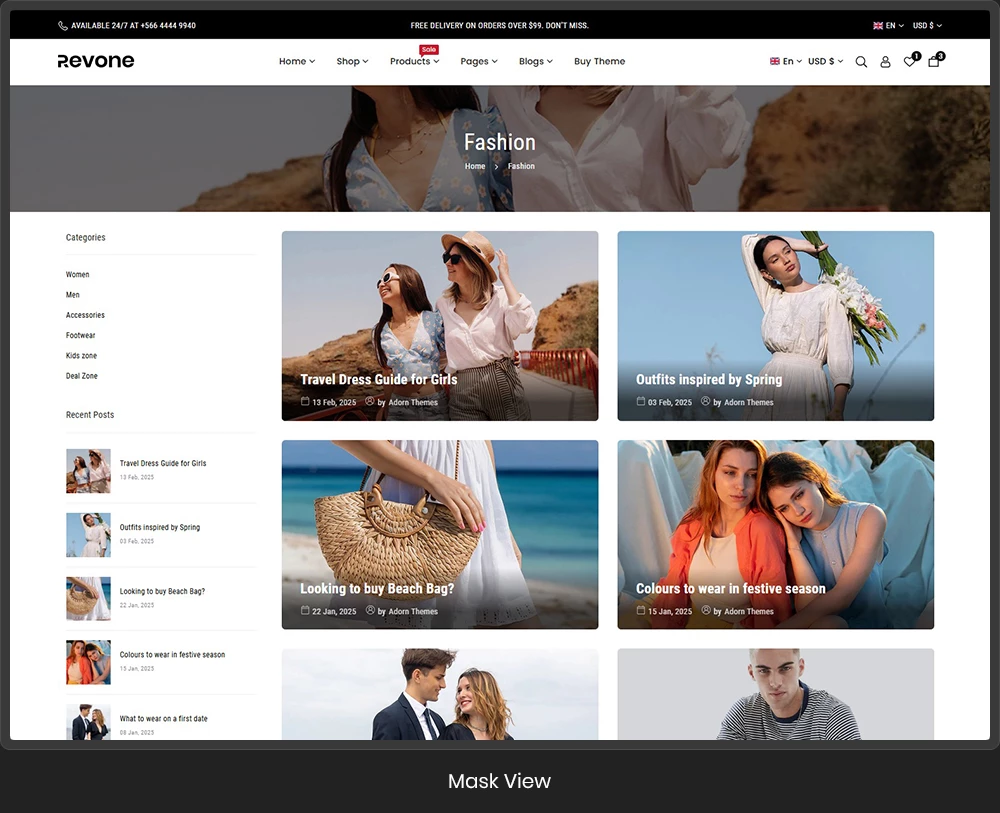
Task: Open the wishlist heart icon
Action: click(909, 62)
